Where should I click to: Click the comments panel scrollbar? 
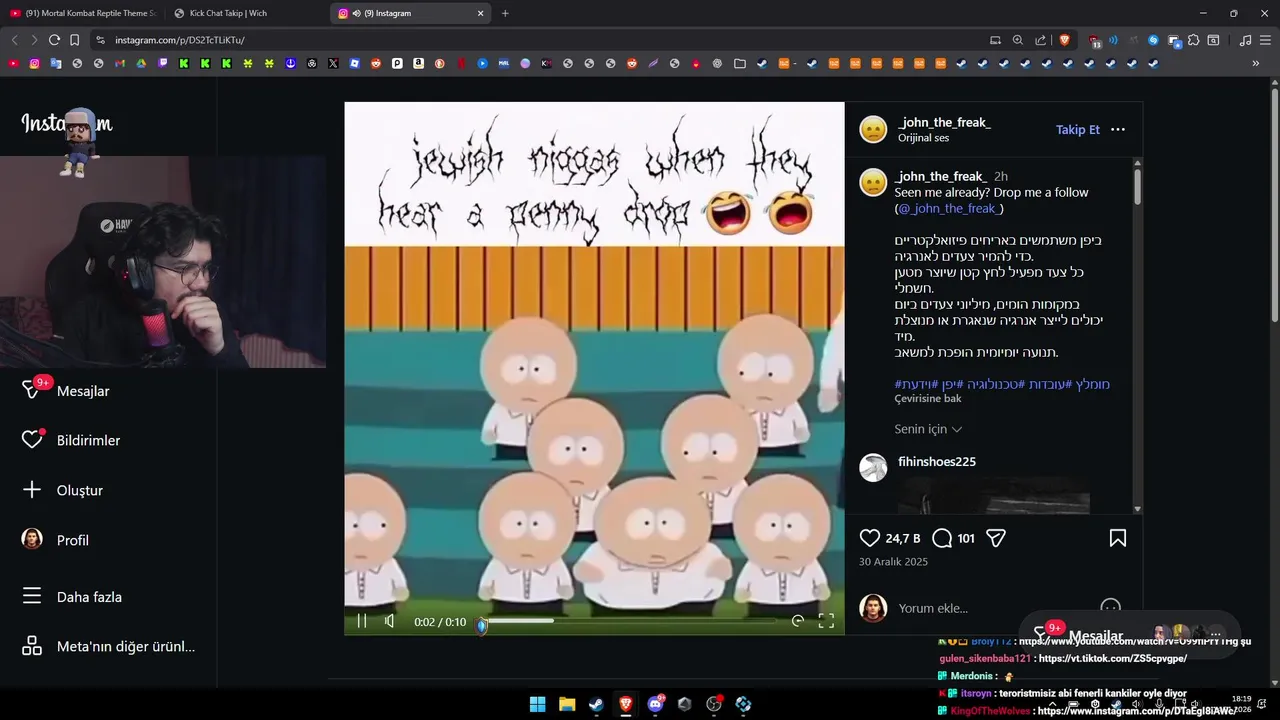click(1138, 185)
